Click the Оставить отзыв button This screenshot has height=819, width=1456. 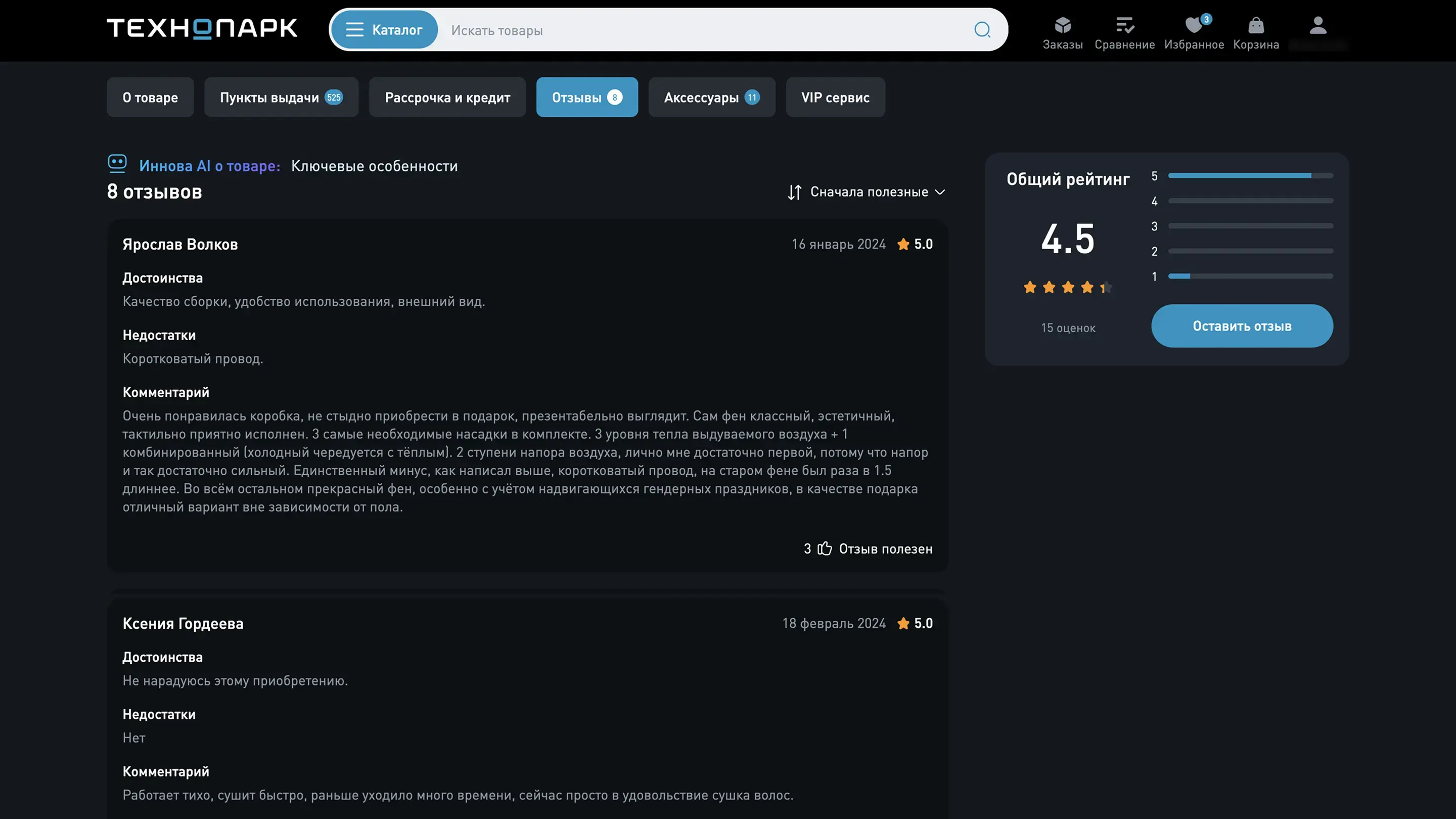pyautogui.click(x=1241, y=326)
